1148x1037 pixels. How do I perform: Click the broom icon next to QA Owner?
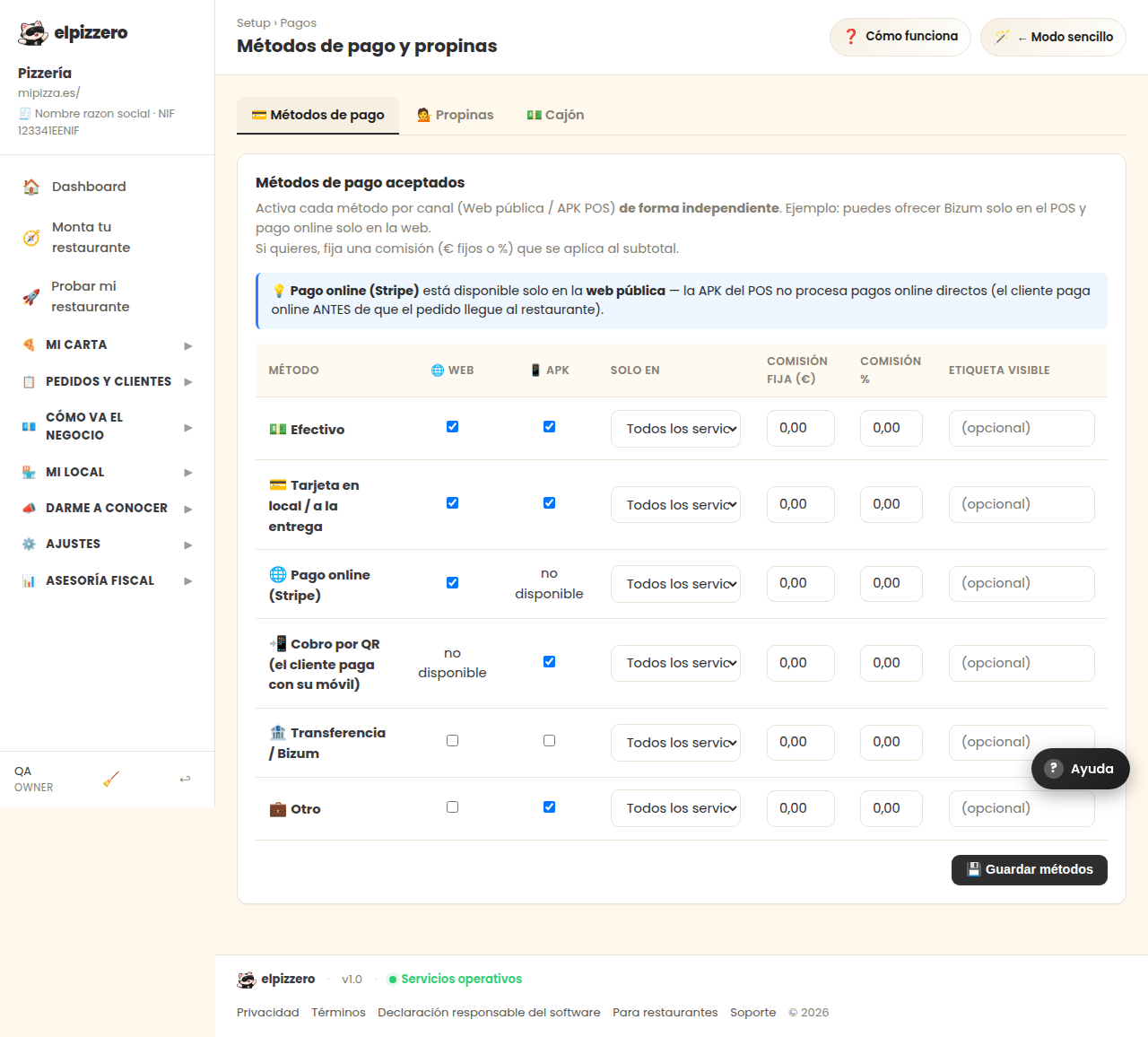click(x=111, y=779)
